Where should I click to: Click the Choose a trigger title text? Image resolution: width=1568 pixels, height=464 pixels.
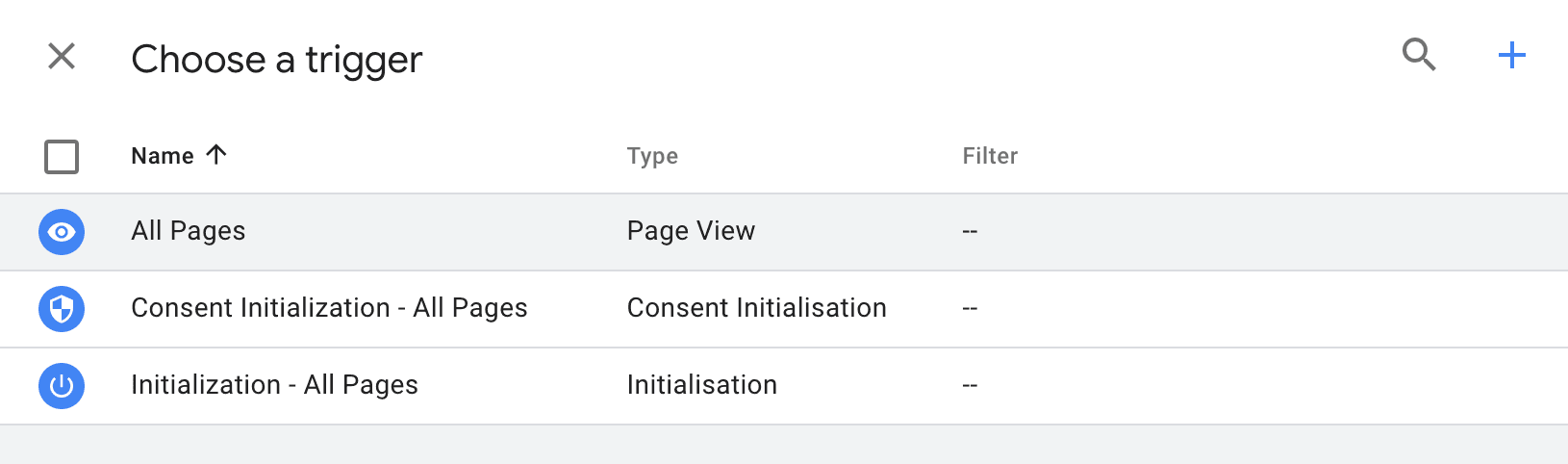pyautogui.click(x=277, y=60)
